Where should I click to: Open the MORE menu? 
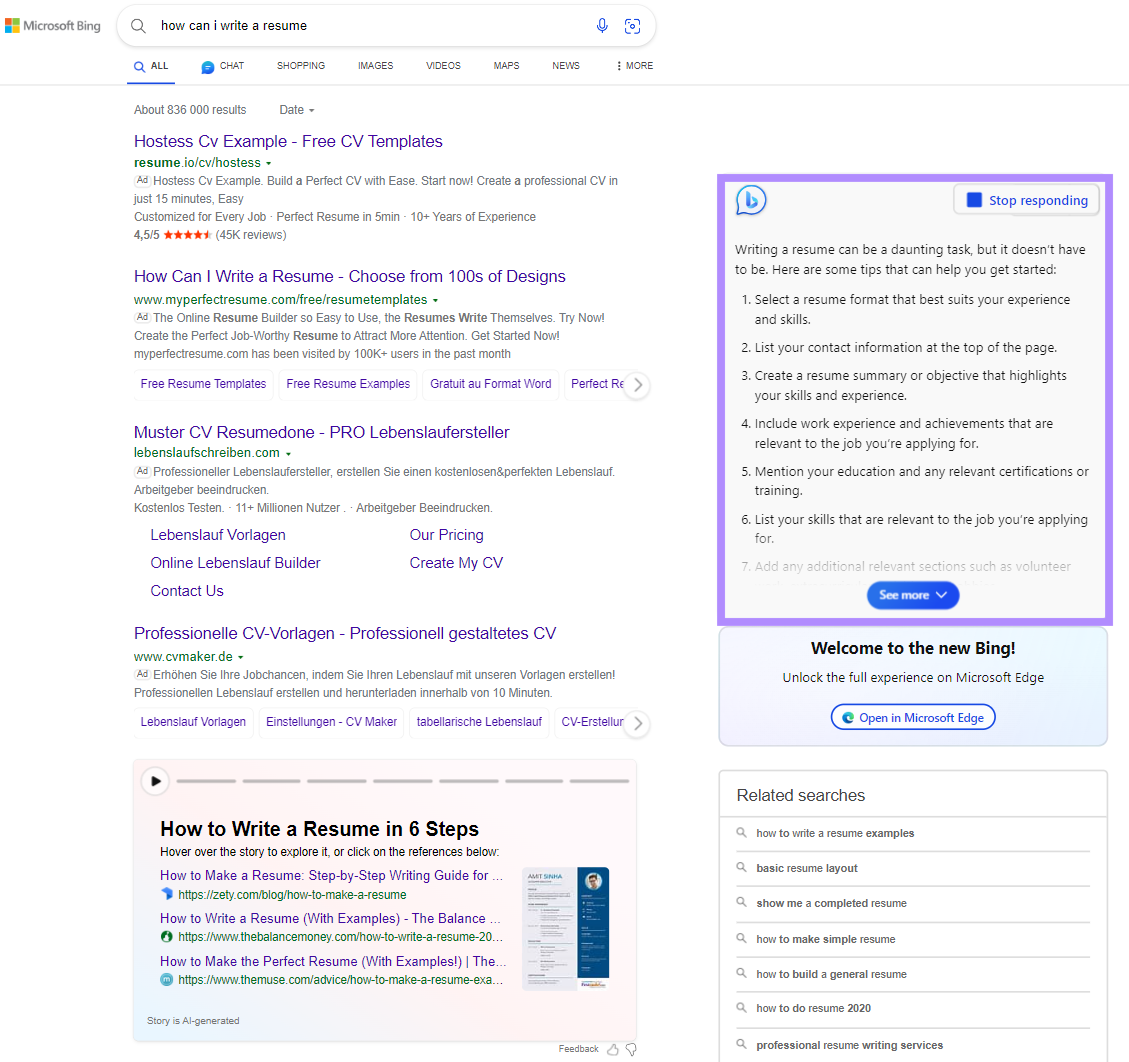coord(634,65)
